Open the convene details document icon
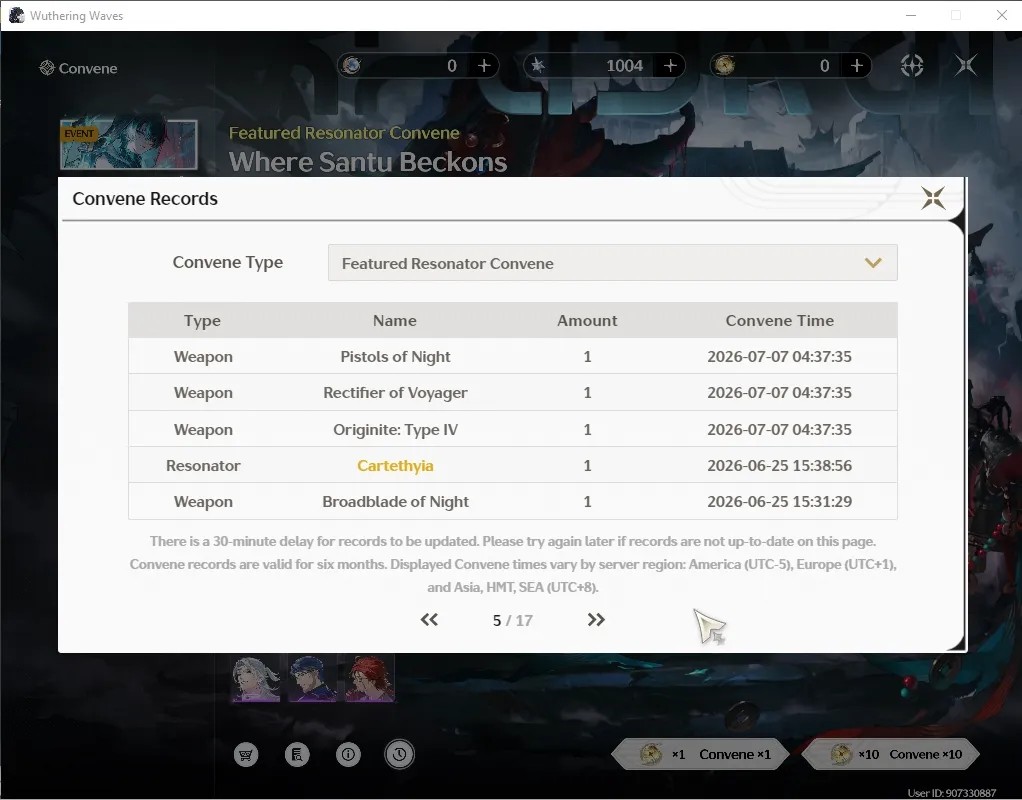1022x800 pixels. point(297,754)
